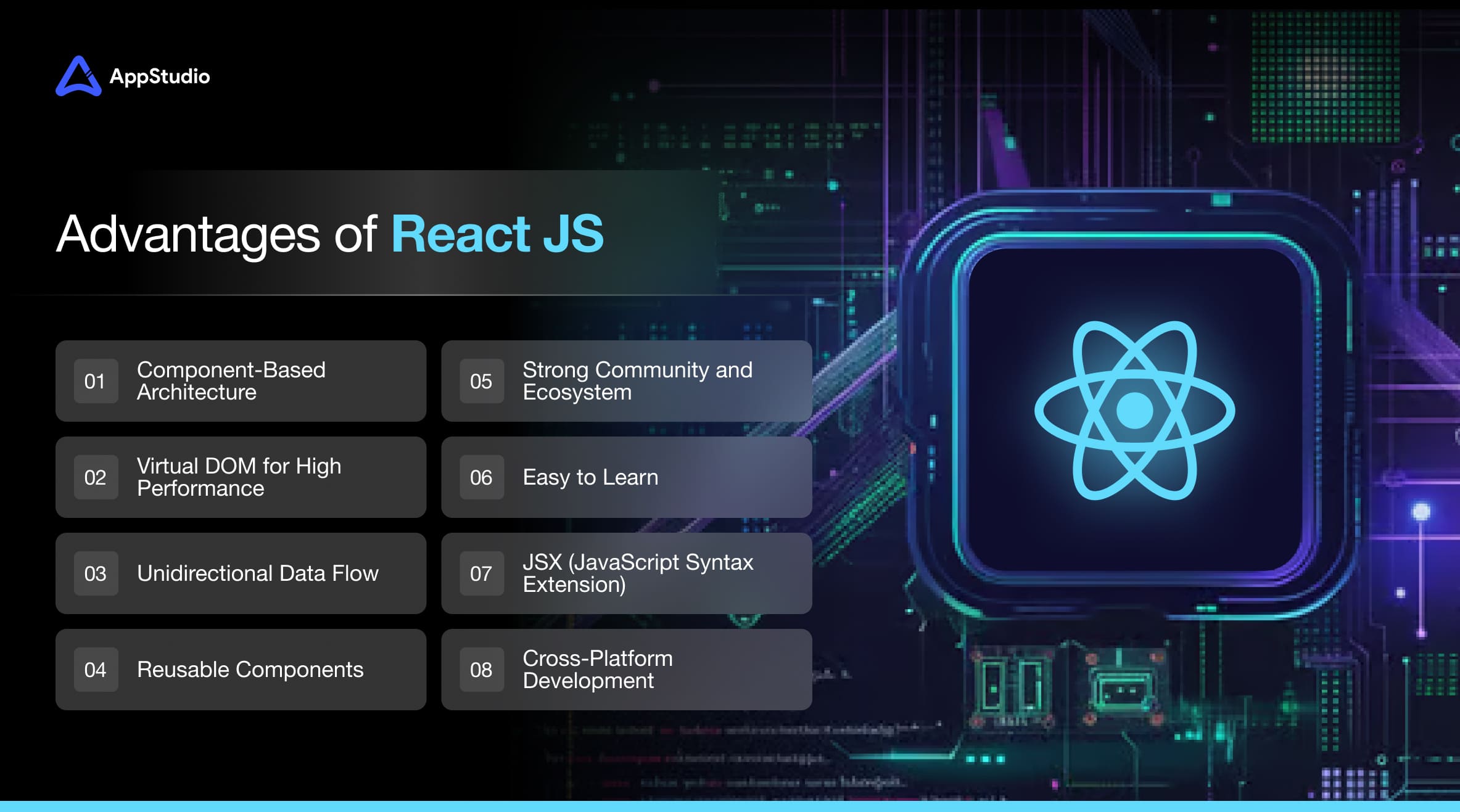Click the large React atom logo
Viewport: 1460px width, 812px height.
(1134, 410)
